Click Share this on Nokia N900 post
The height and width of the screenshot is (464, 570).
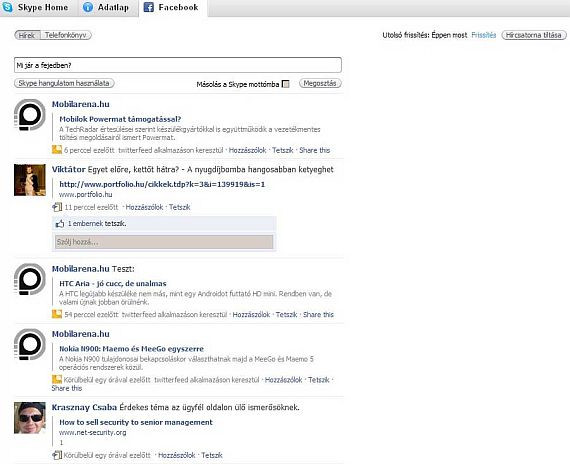pyautogui.click(x=67, y=388)
